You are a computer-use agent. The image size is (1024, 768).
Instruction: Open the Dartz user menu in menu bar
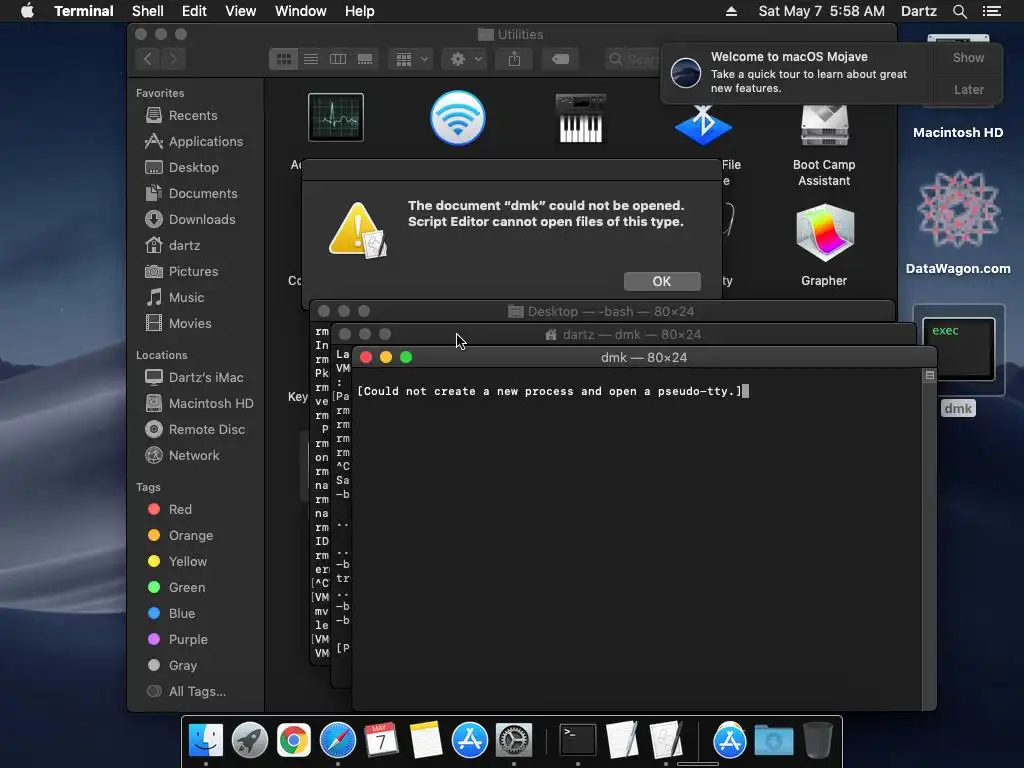point(918,11)
